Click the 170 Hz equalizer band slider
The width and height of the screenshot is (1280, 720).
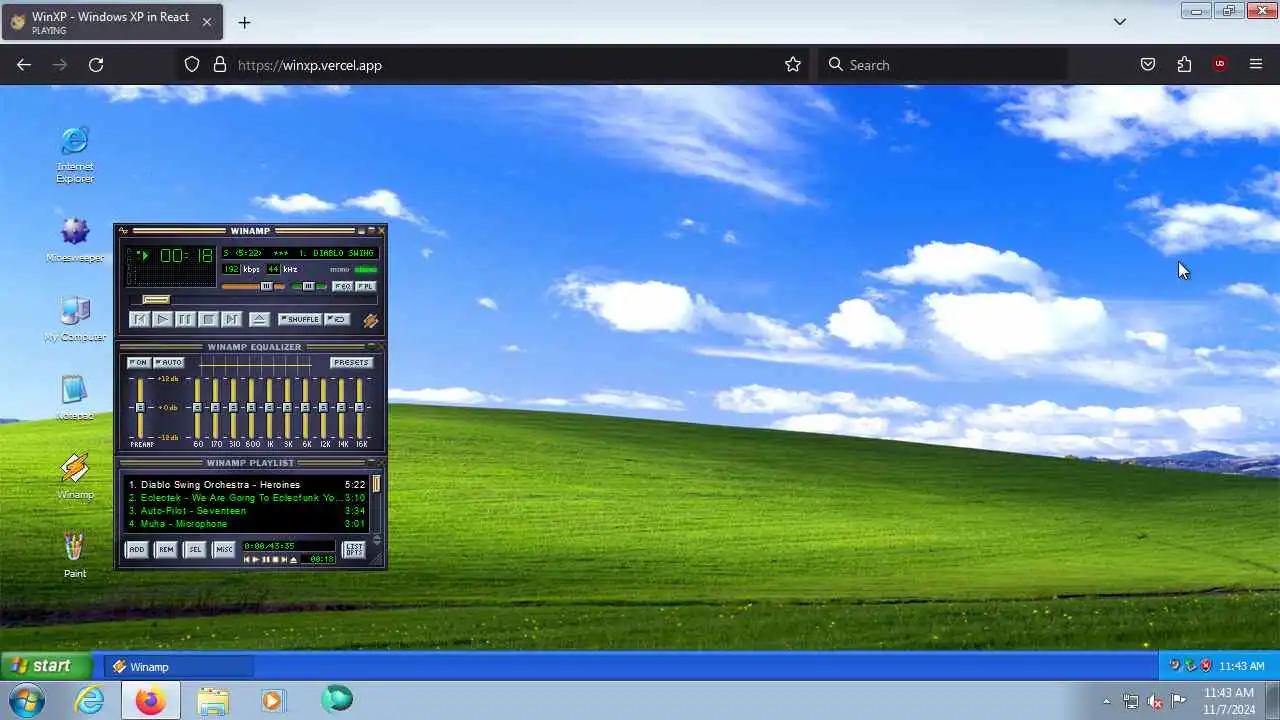coord(215,408)
